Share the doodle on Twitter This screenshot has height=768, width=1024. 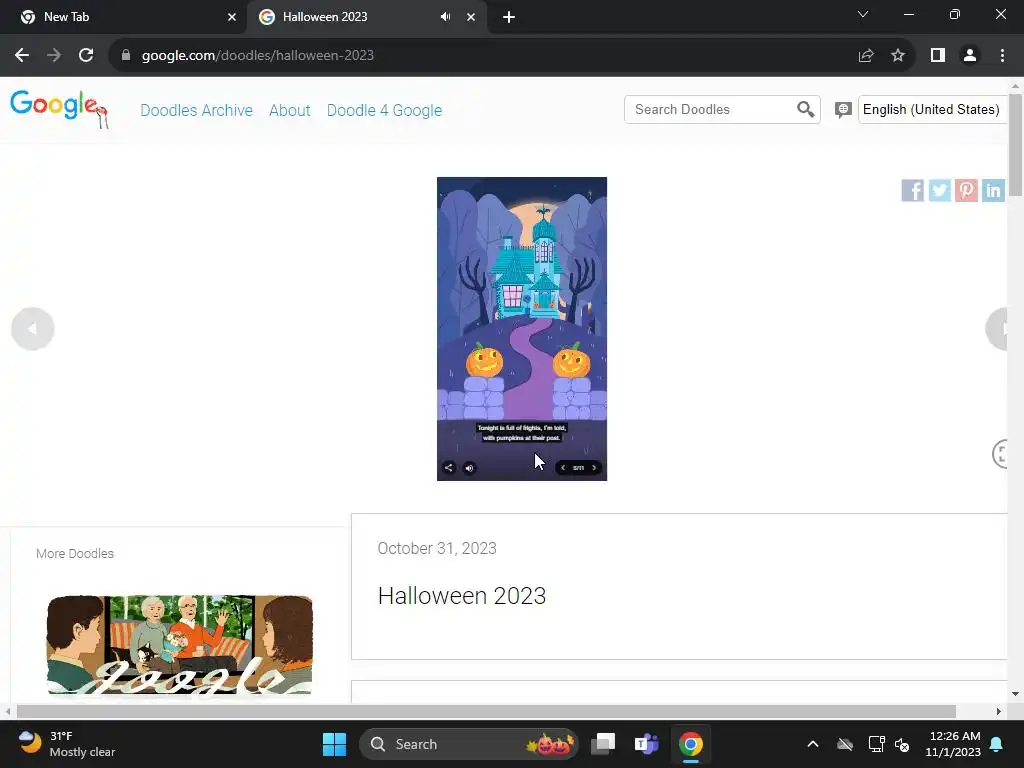tap(939, 190)
